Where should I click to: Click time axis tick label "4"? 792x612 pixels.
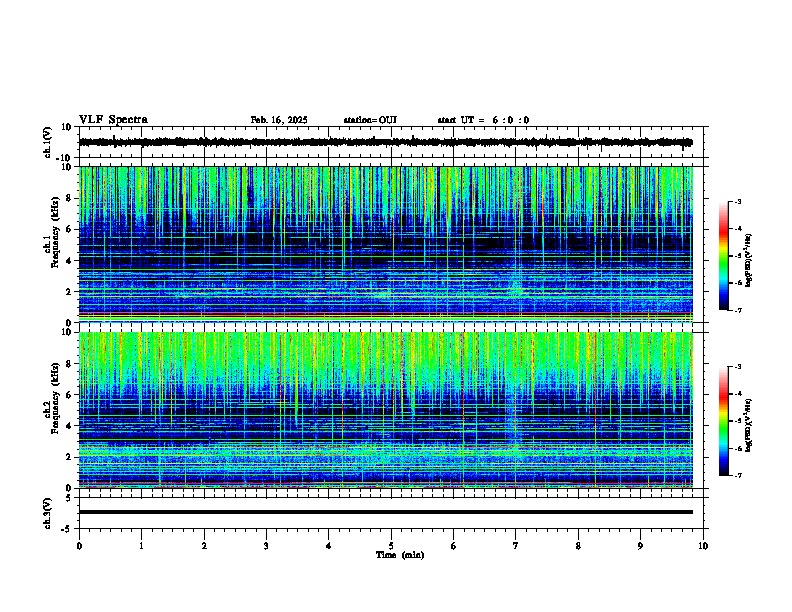pyautogui.click(x=329, y=546)
